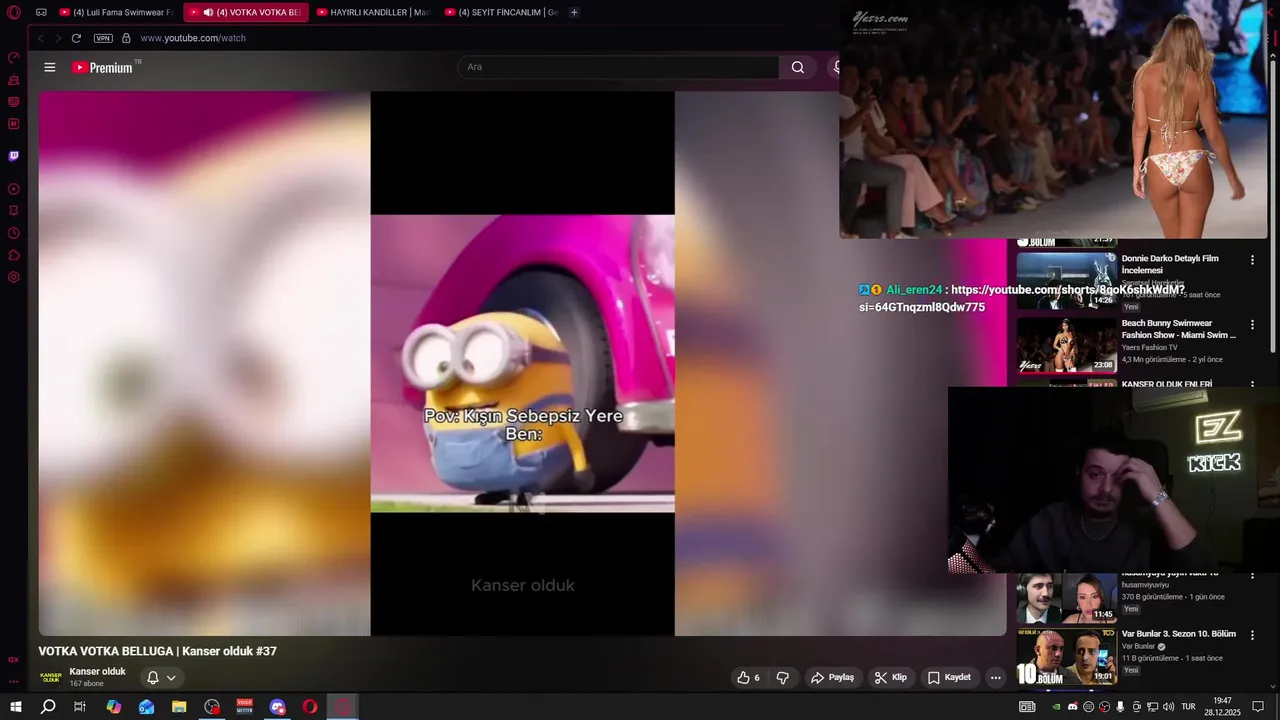Open Var Bunlar 3. Sezon 10. Bölüm video
Image resolution: width=1280 pixels, height=720 pixels.
[1178, 634]
